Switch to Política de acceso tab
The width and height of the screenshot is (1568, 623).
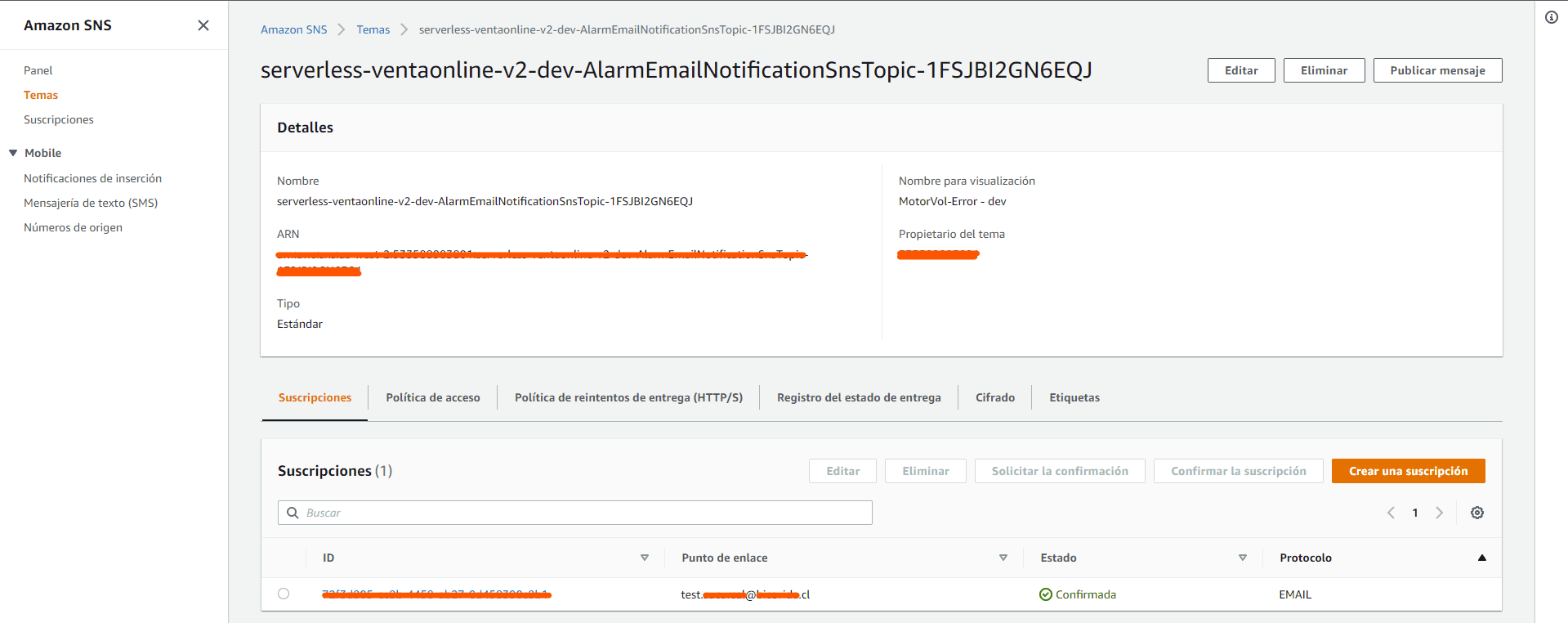point(432,397)
